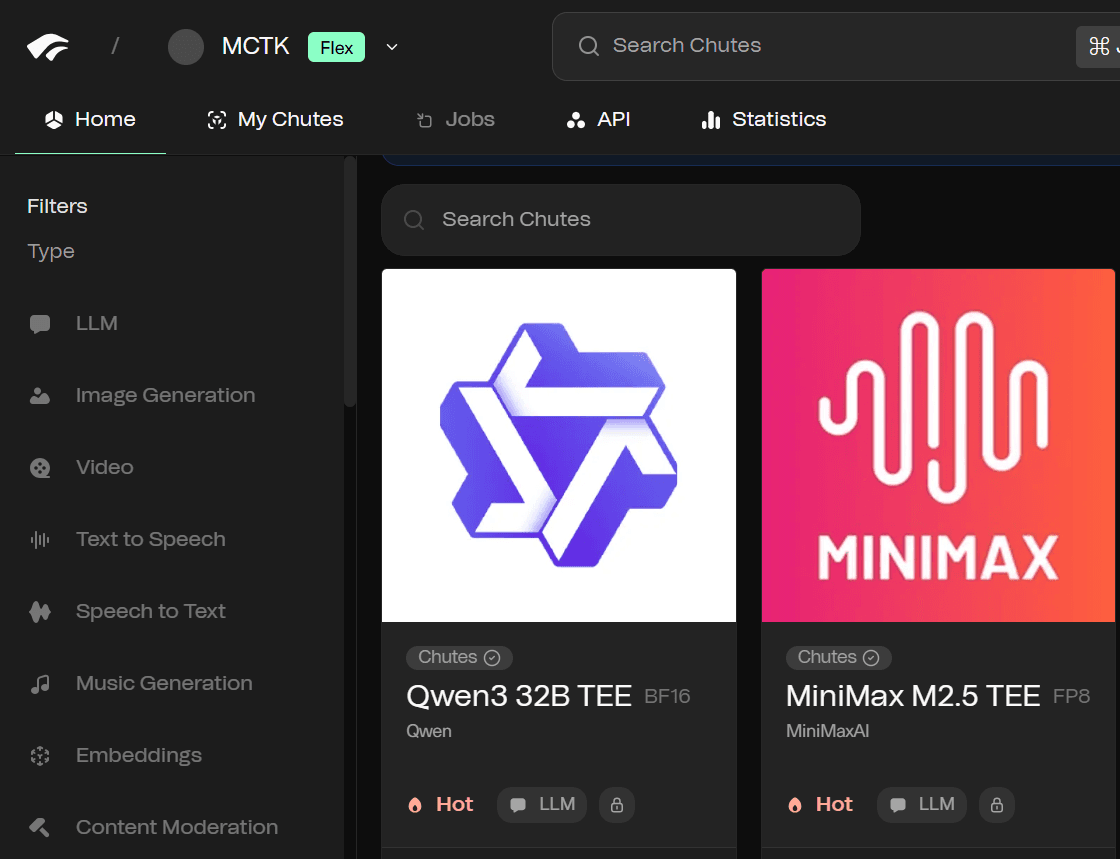
Task: Expand the MCTK account dropdown chevron
Action: [392, 47]
